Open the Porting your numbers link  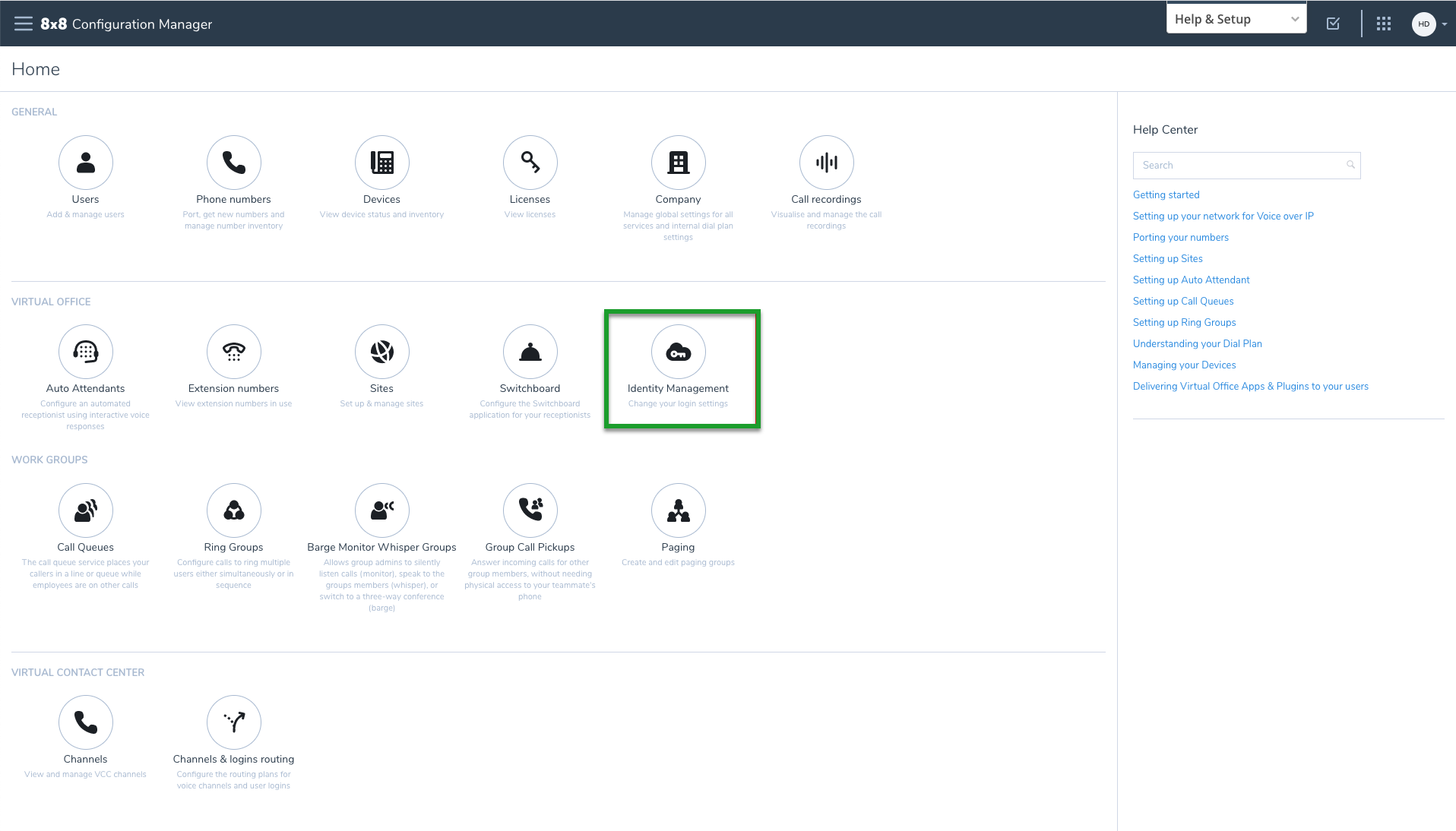(x=1180, y=238)
